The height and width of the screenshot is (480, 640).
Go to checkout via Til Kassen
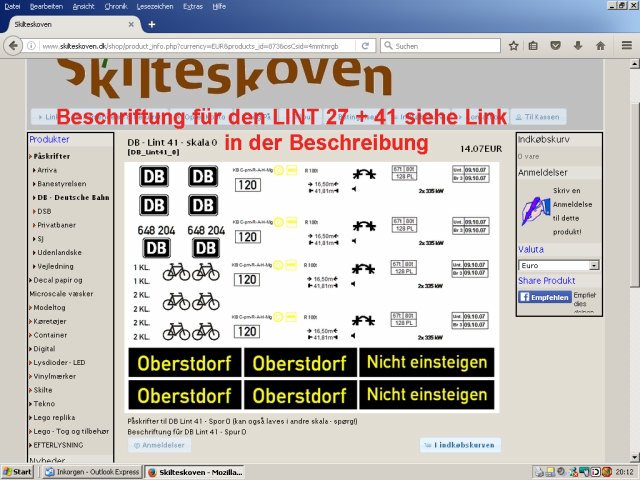pos(538,117)
